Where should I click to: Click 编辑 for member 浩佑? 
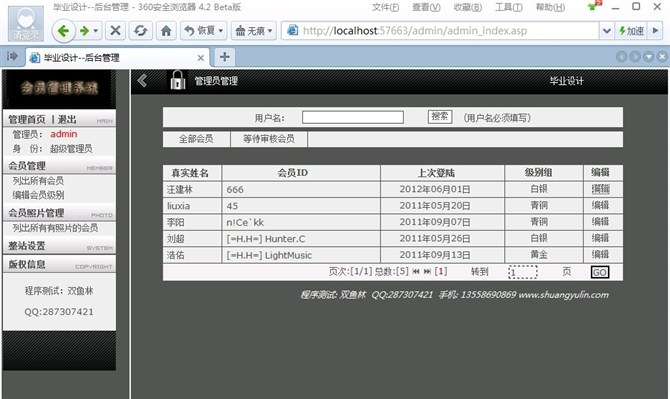pos(600,255)
